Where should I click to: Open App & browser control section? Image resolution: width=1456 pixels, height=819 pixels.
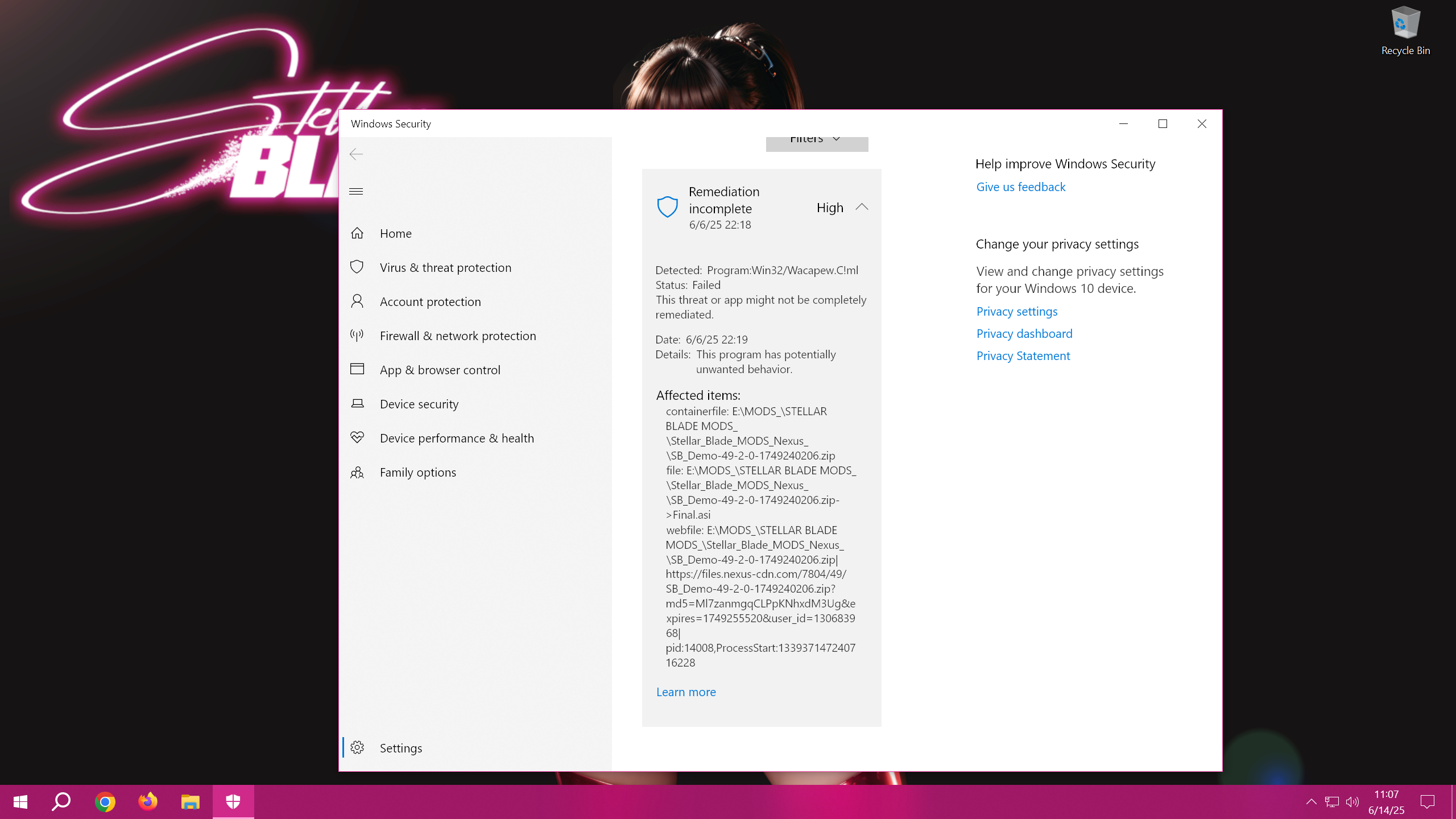pos(475,370)
